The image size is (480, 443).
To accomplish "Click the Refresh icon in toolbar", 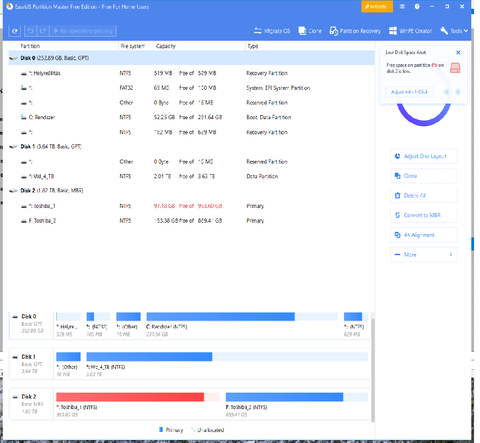I will coord(15,31).
